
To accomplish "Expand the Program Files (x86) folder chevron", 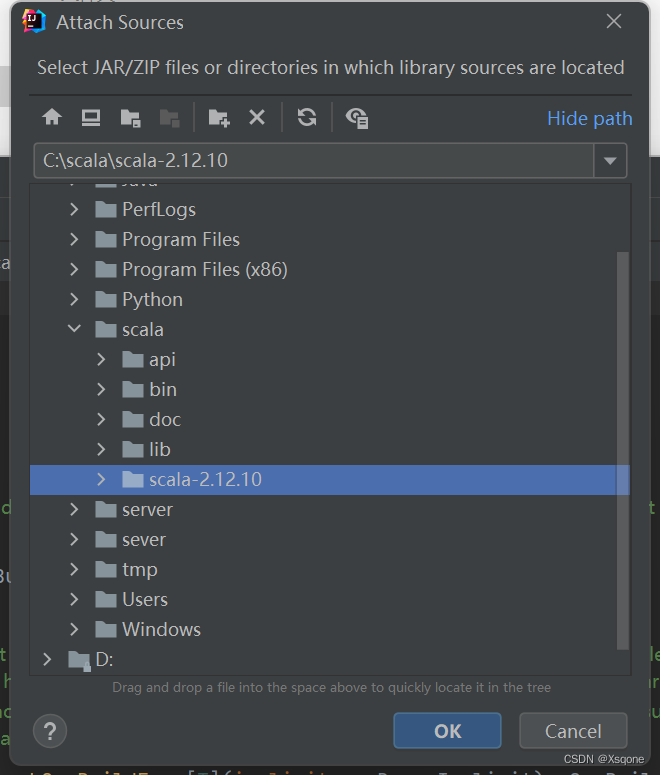I will (74, 269).
